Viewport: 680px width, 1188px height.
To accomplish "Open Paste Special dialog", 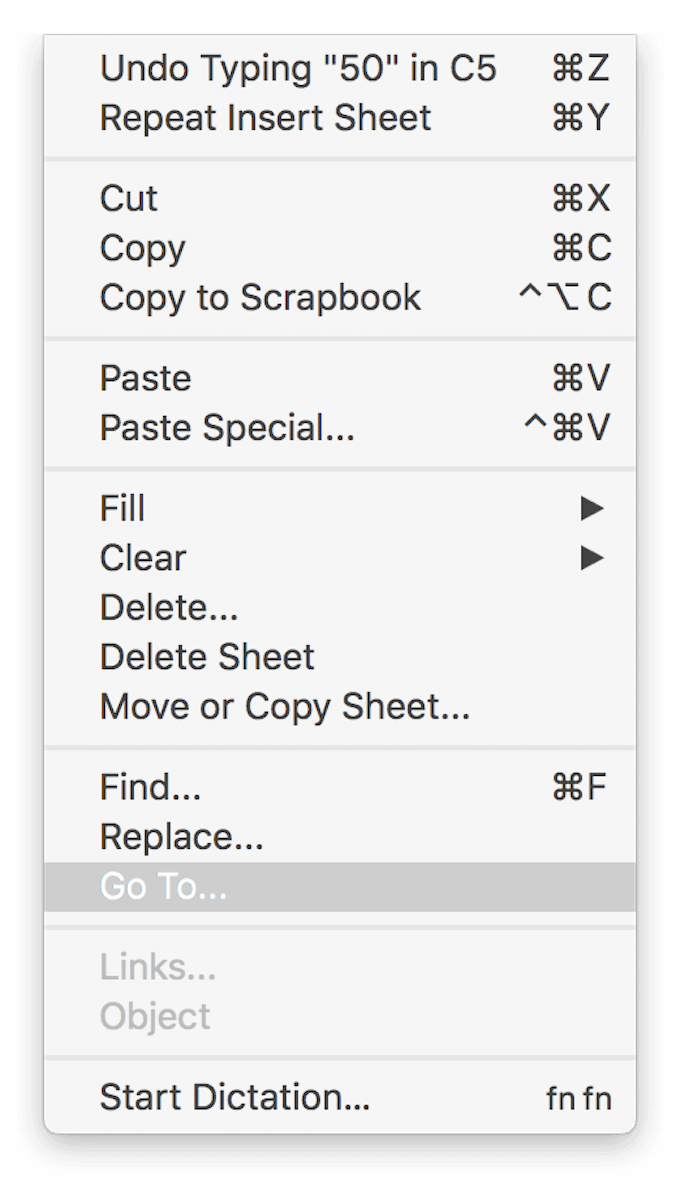I will tap(227, 428).
